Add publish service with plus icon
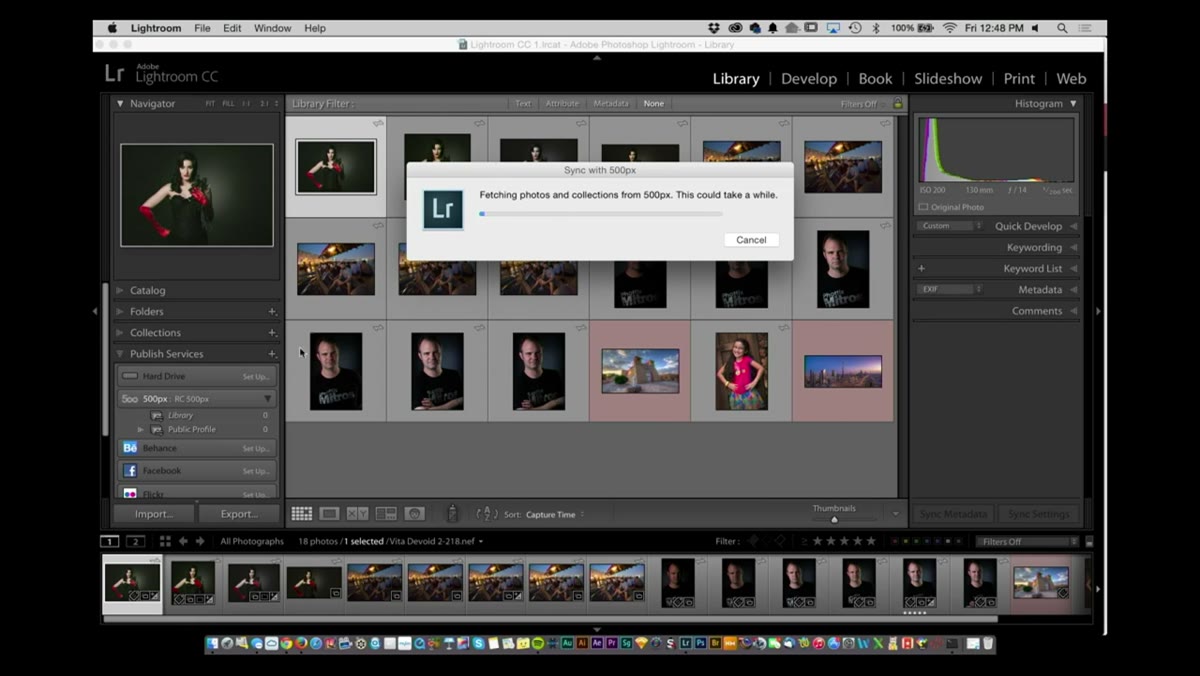1200x676 pixels. [272, 354]
